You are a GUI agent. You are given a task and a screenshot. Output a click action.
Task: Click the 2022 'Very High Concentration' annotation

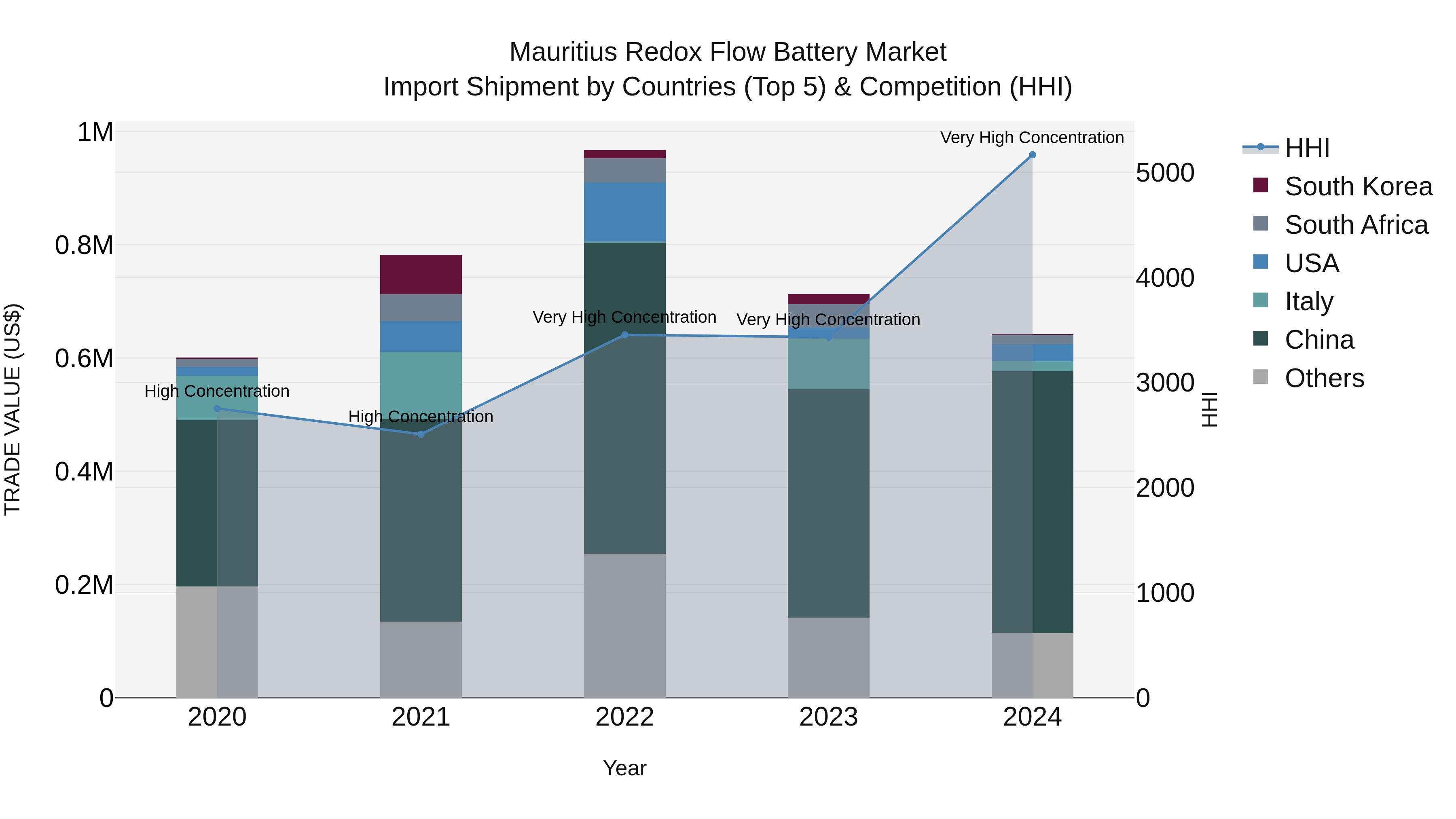(x=624, y=317)
